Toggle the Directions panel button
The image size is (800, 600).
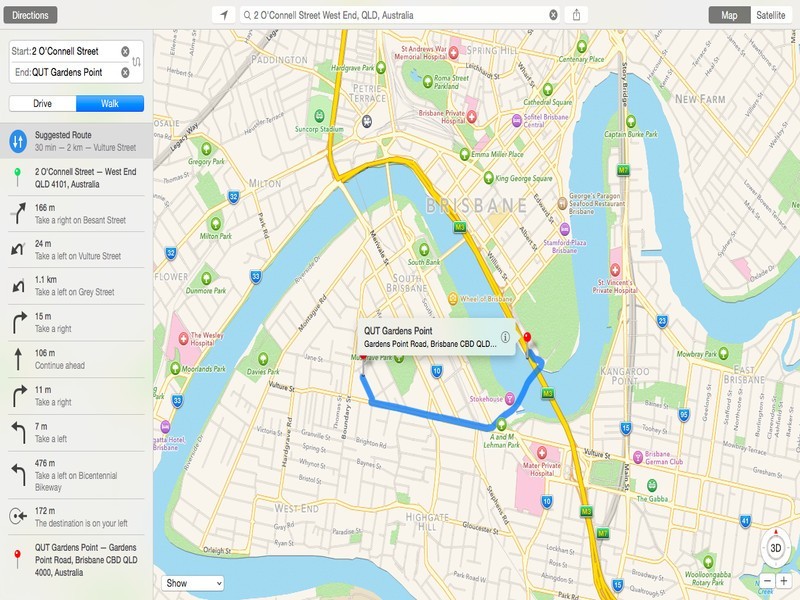(x=30, y=15)
